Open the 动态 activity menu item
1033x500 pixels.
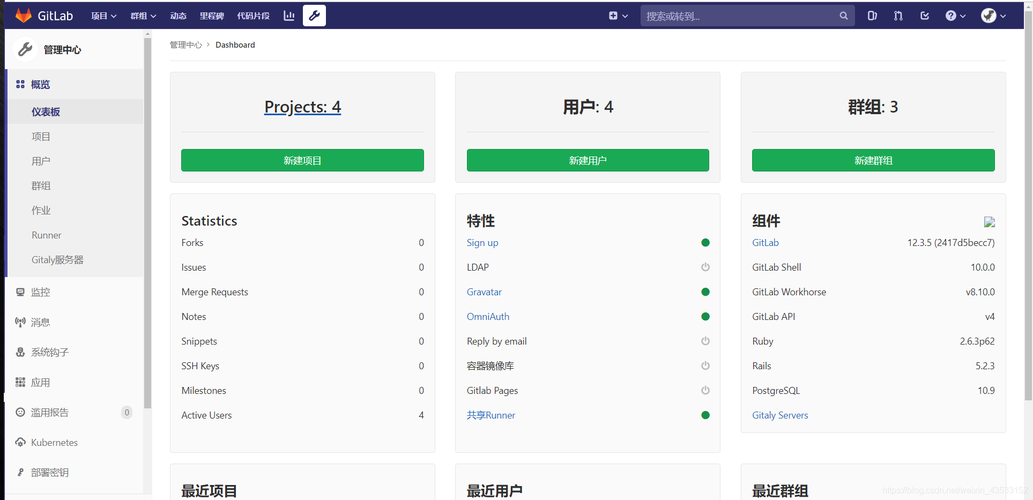tap(178, 16)
